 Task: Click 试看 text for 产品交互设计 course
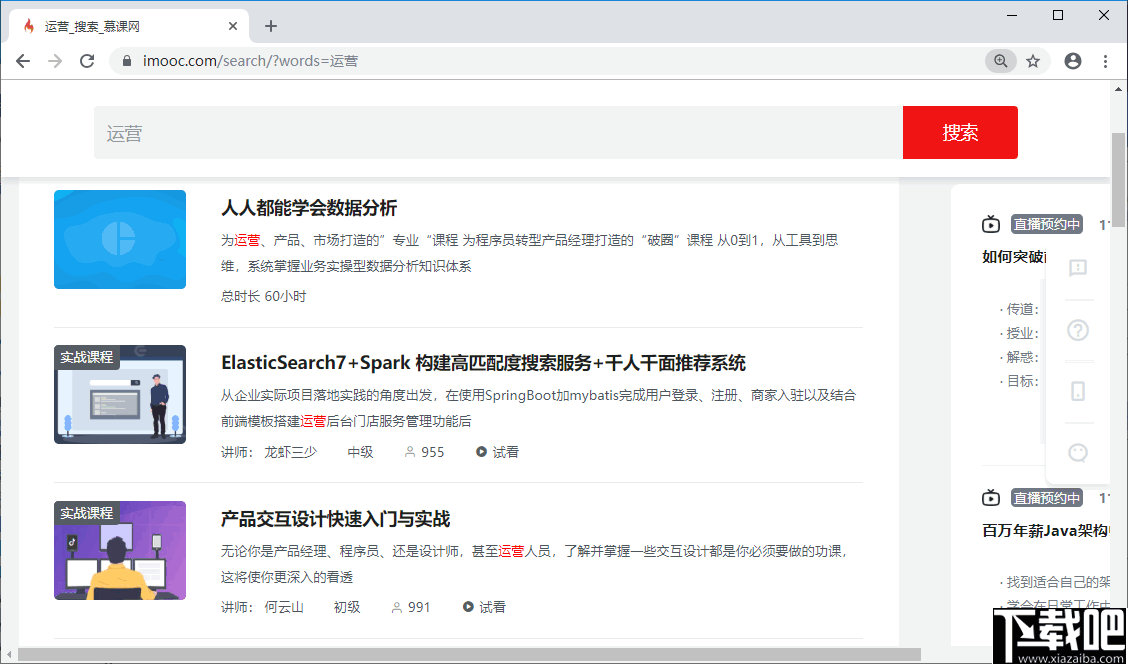(493, 607)
